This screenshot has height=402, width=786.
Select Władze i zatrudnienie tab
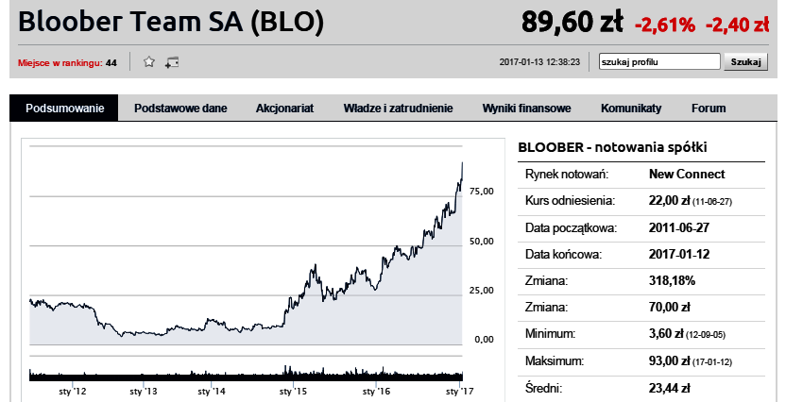coord(398,108)
